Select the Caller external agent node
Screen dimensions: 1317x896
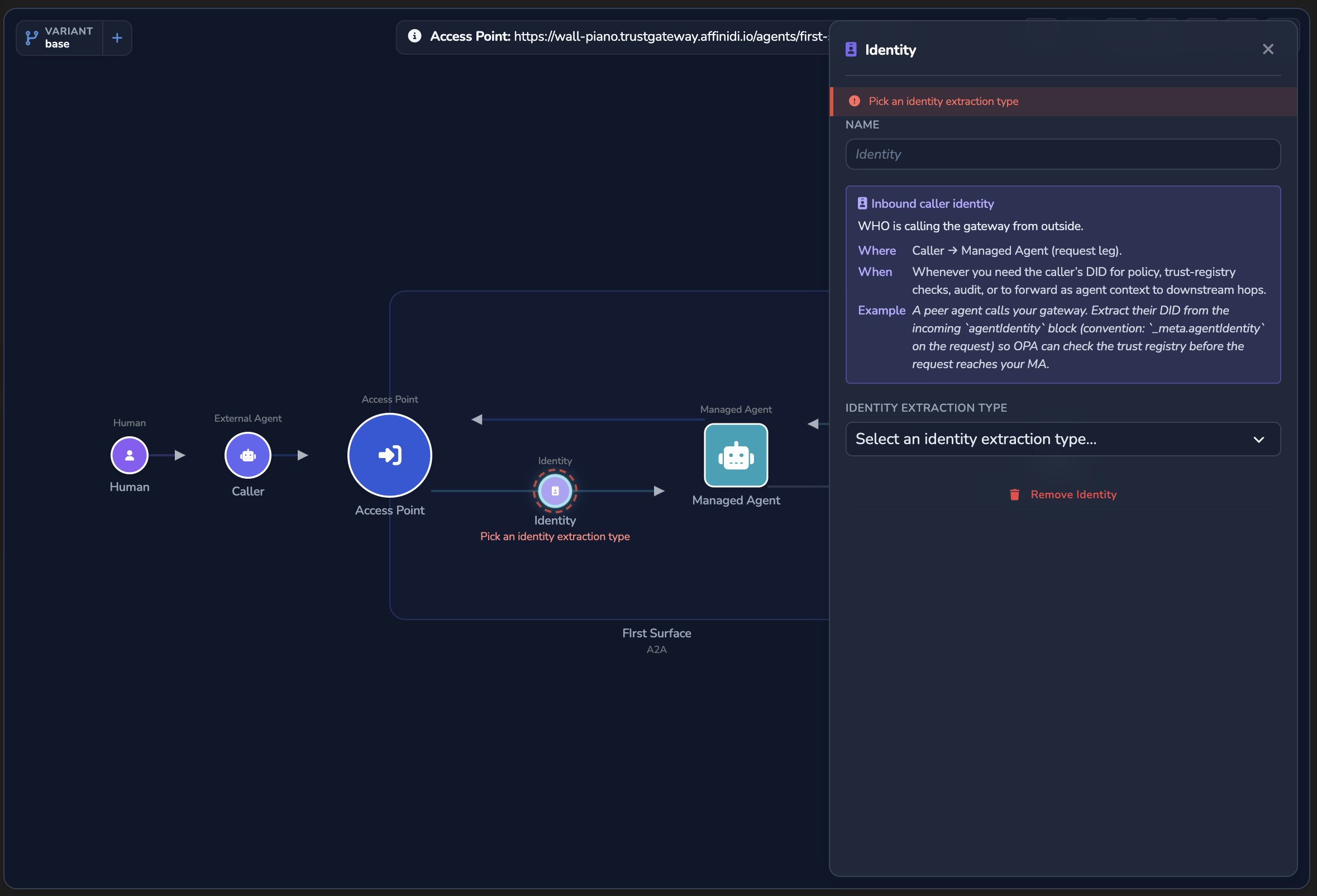(247, 455)
